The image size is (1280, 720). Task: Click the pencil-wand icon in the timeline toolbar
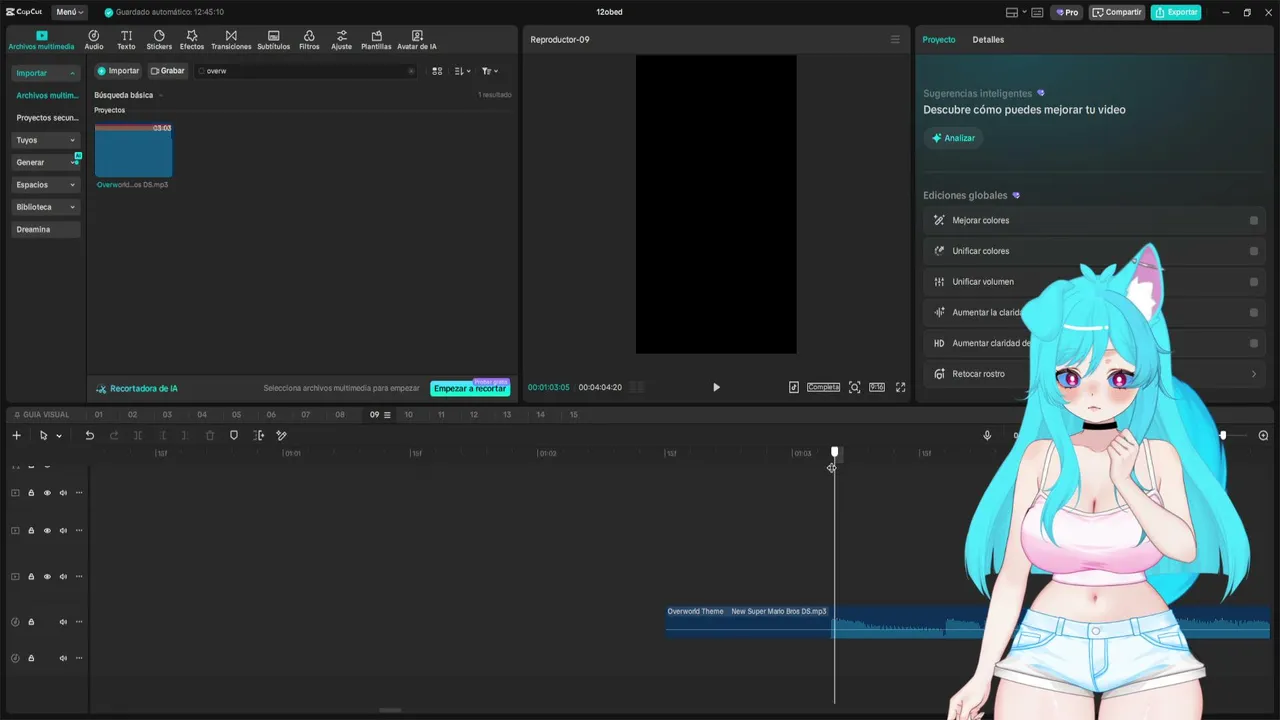(x=281, y=435)
